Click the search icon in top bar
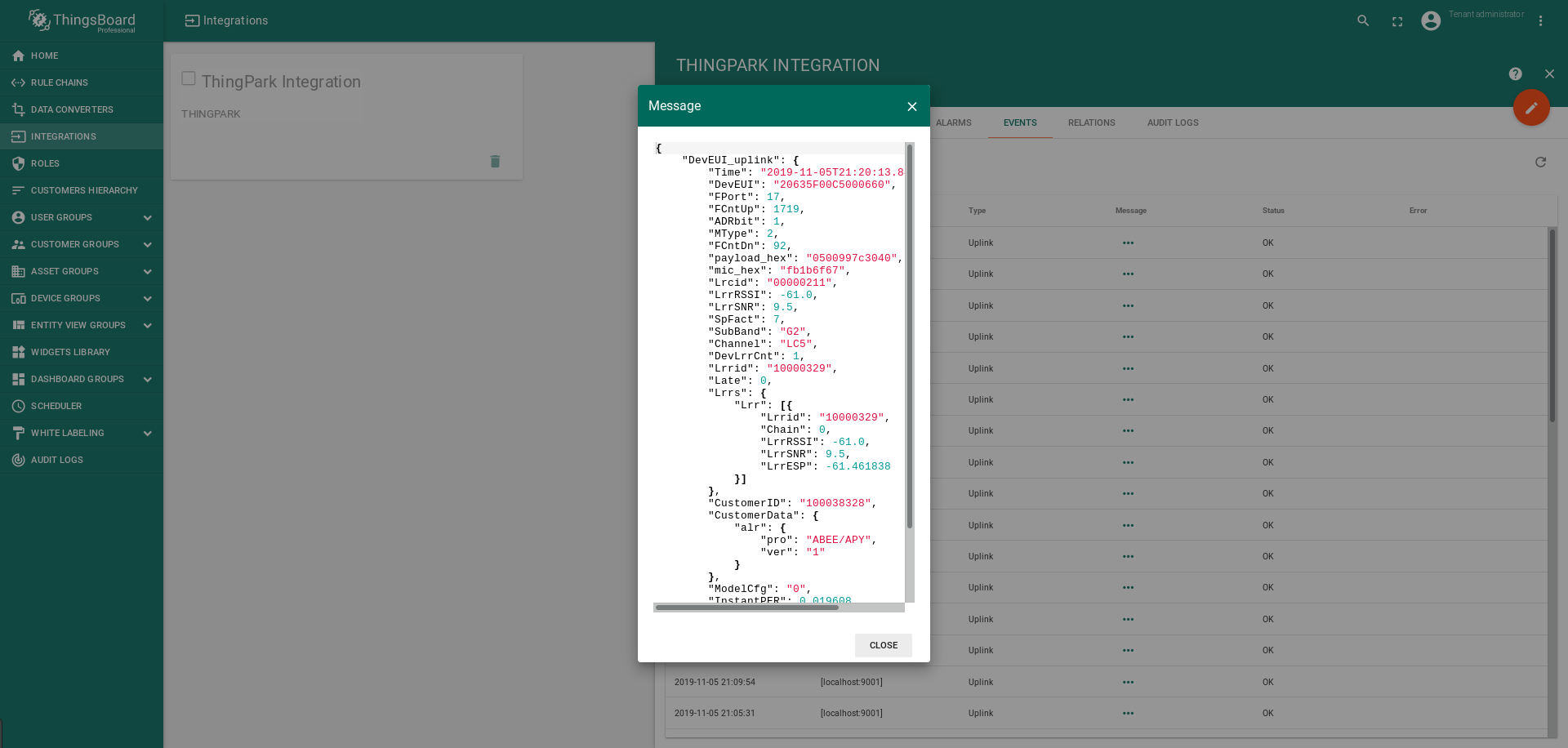This screenshot has height=748, width=1568. pyautogui.click(x=1363, y=21)
